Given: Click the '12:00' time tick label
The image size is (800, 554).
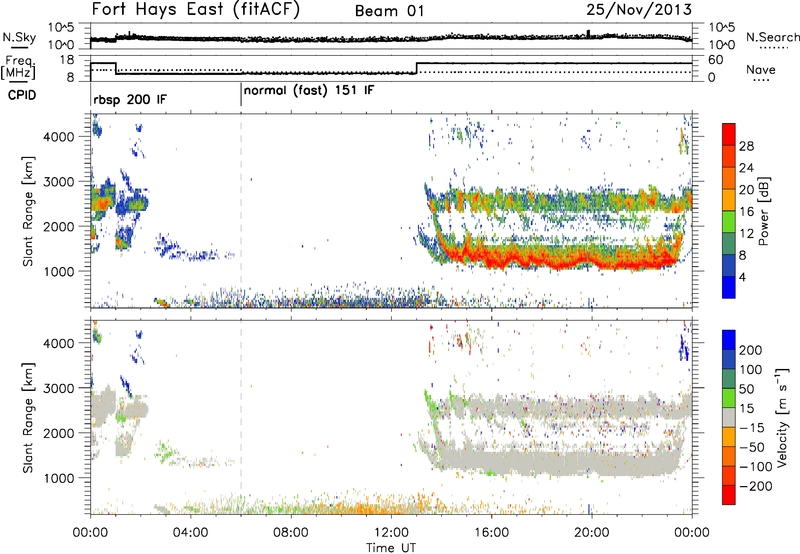Looking at the screenshot, I should (391, 533).
